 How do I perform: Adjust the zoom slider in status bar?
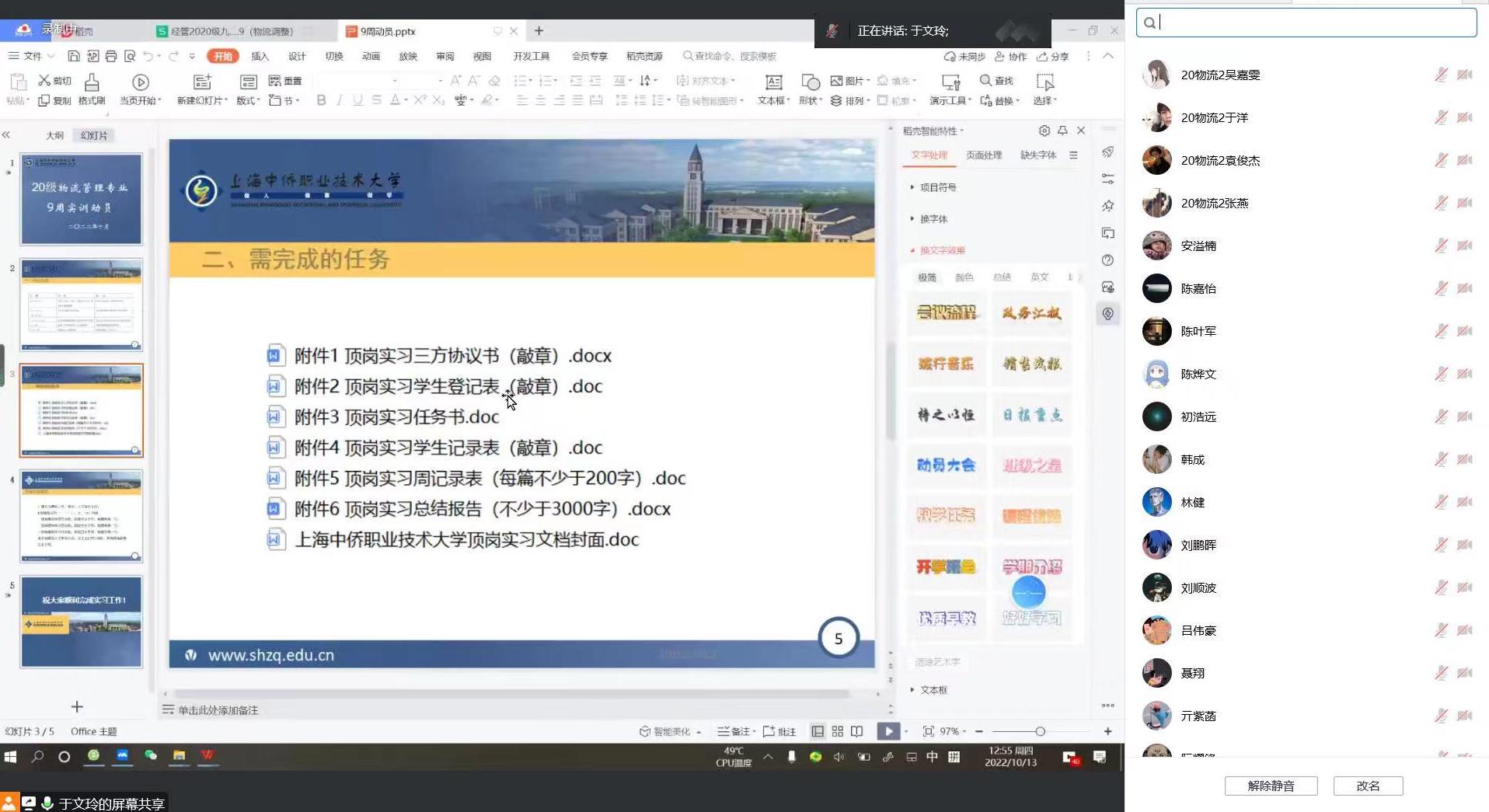tap(1040, 731)
